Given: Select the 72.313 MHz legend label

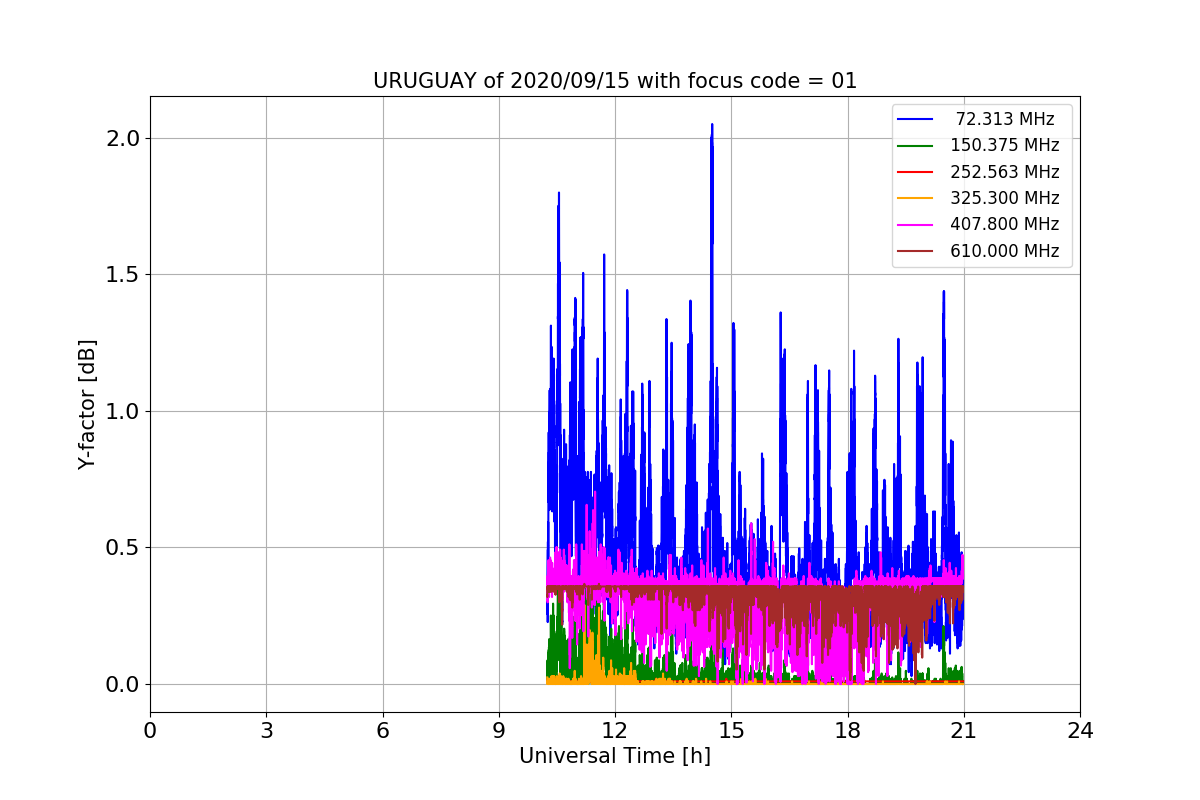Looking at the screenshot, I should pos(1005,119).
